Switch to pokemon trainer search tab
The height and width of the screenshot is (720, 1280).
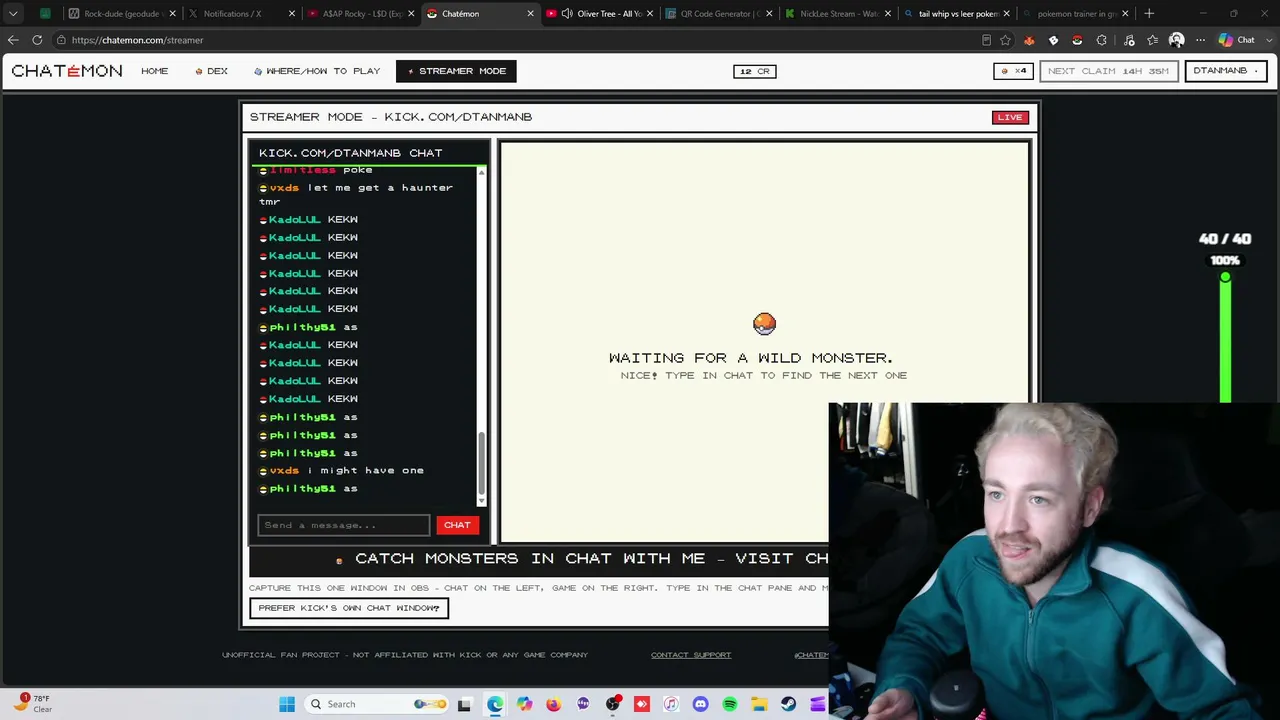pos(1075,14)
